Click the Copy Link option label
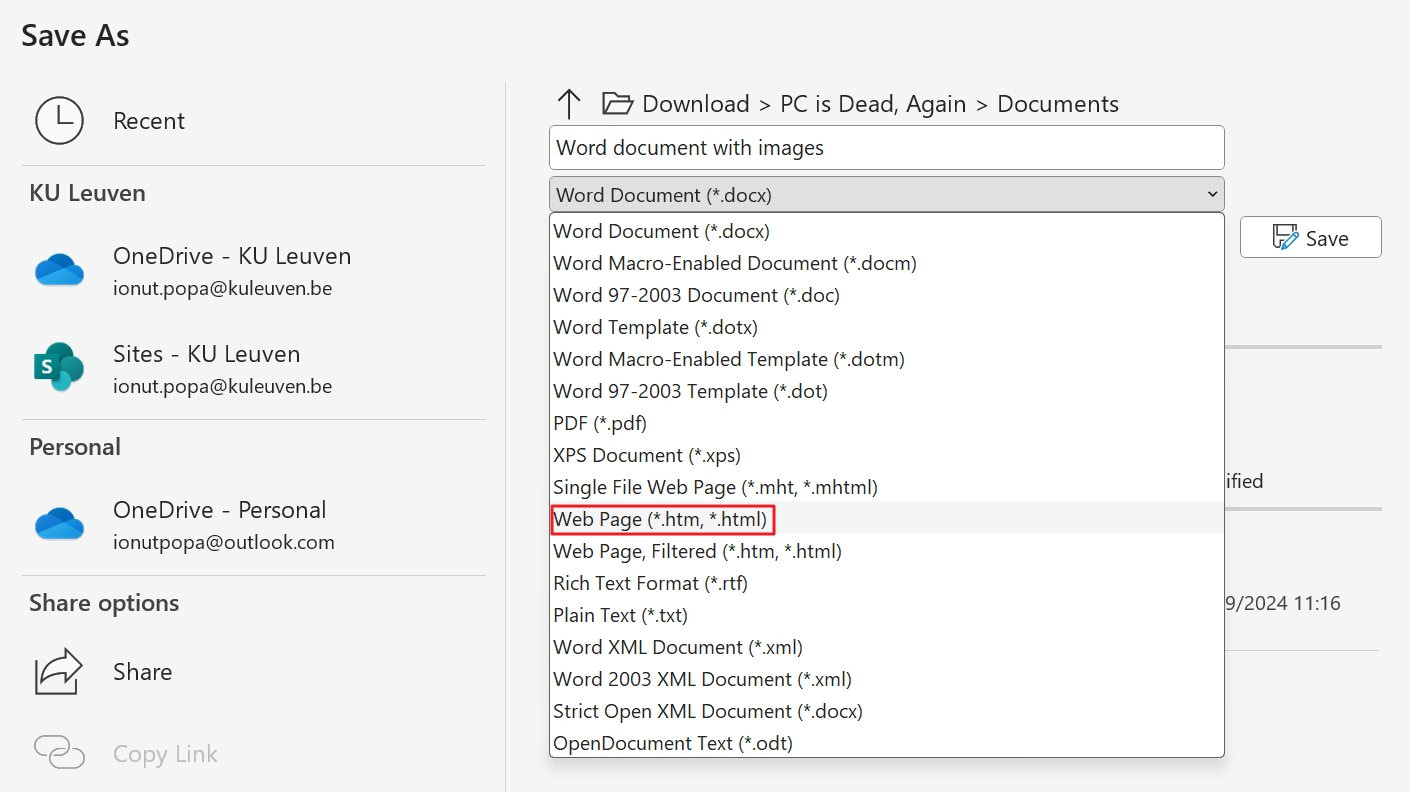 point(165,754)
